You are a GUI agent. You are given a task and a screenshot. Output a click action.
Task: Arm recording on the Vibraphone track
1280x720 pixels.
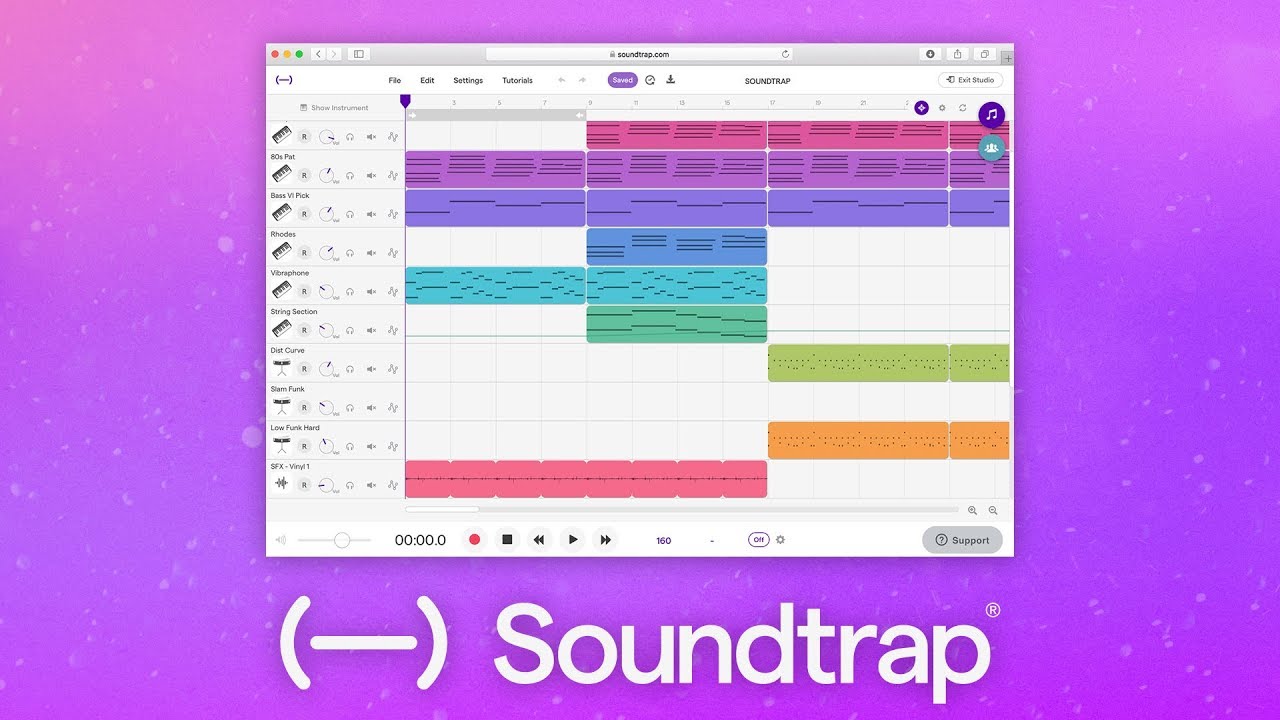pyautogui.click(x=304, y=291)
